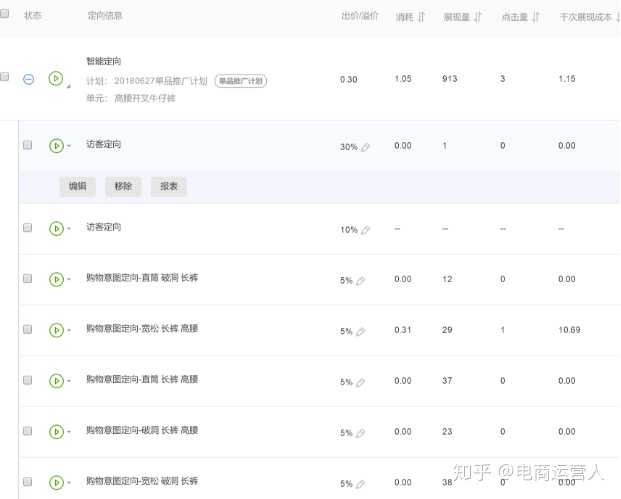Click status icon for 购物意图定向-破洞 长裤 高腰
This screenshot has width=621, height=499.
tap(56, 431)
